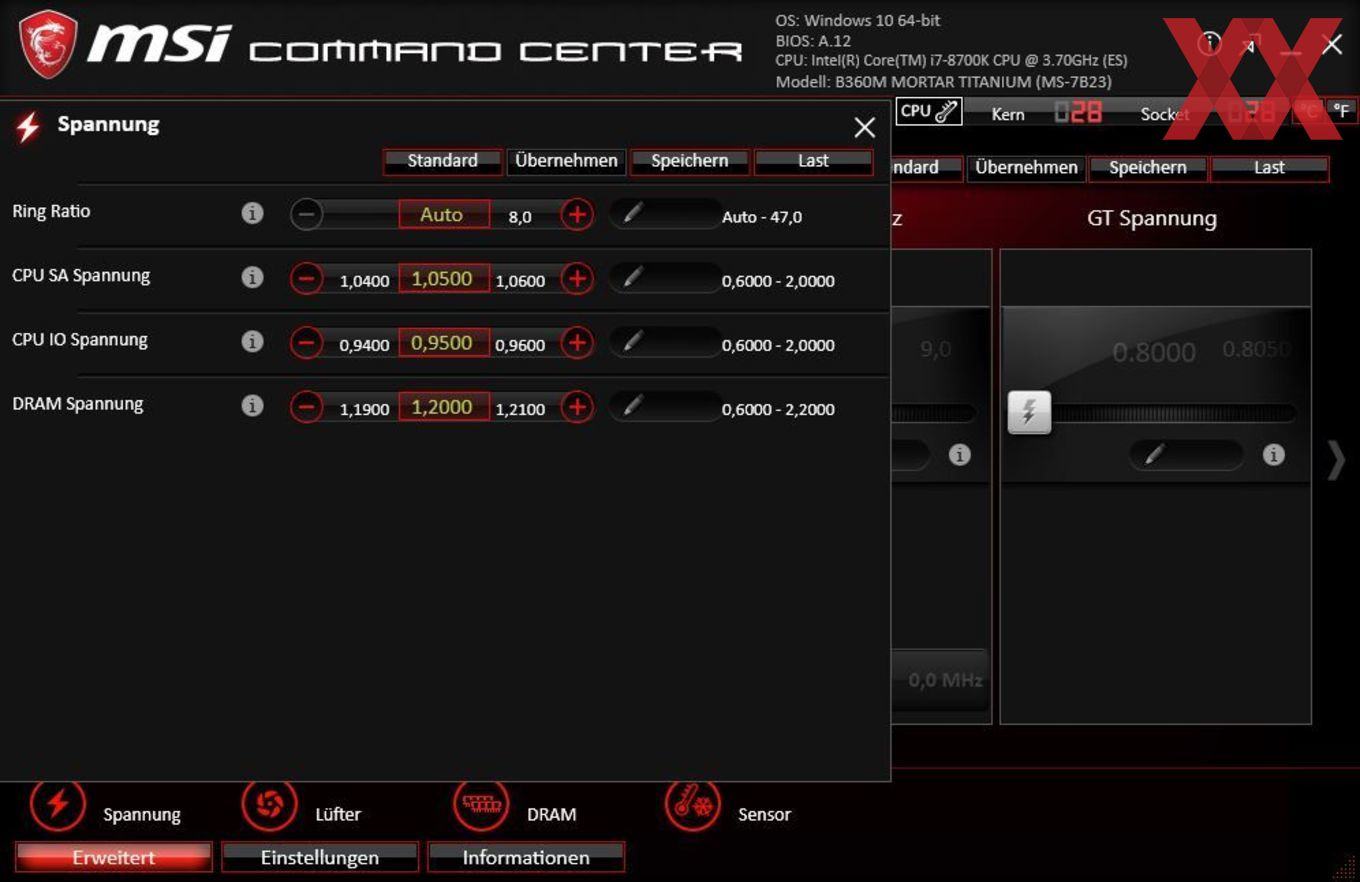Increase CPU IO Spannung with plus button
Screen dimensions: 1360x882
[x=577, y=343]
